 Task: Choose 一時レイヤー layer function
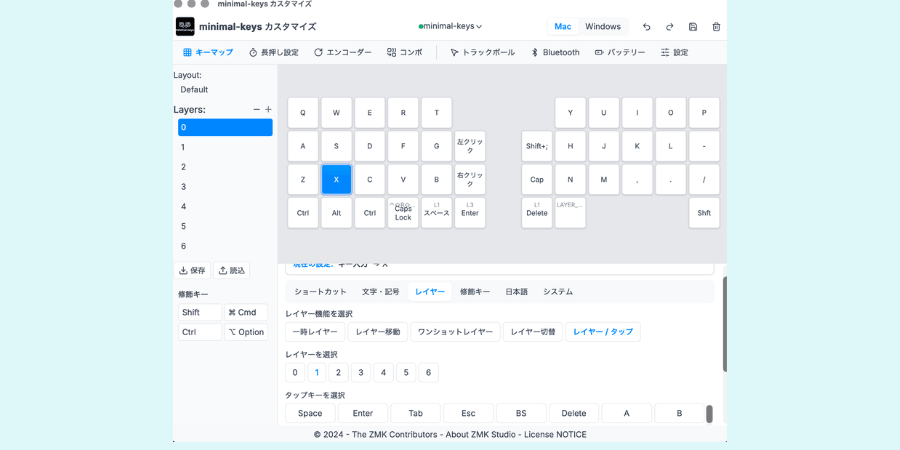click(x=315, y=332)
